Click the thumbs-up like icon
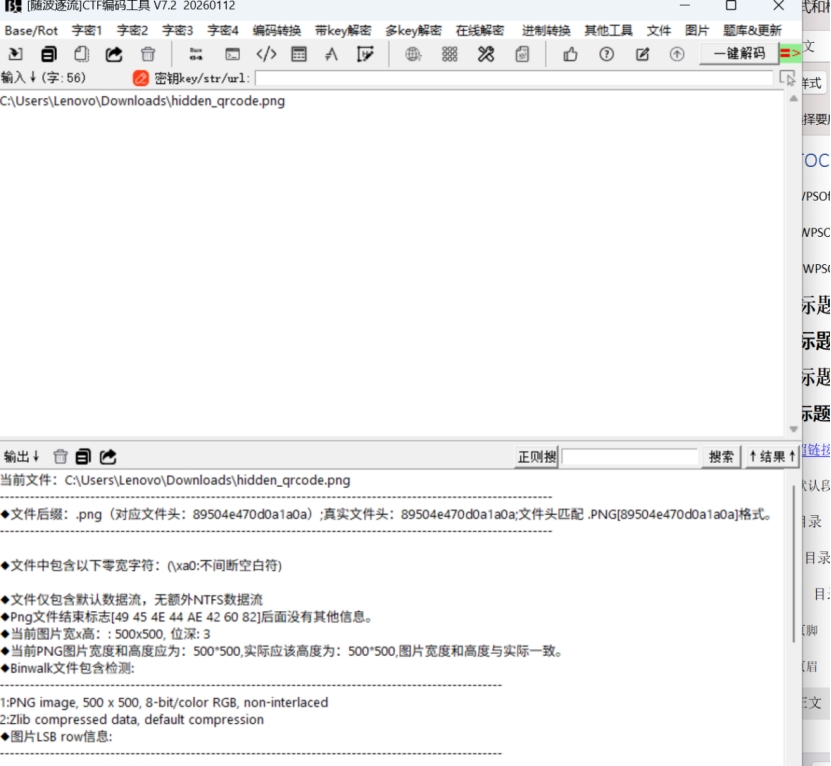Image resolution: width=831 pixels, height=766 pixels. (x=570, y=54)
